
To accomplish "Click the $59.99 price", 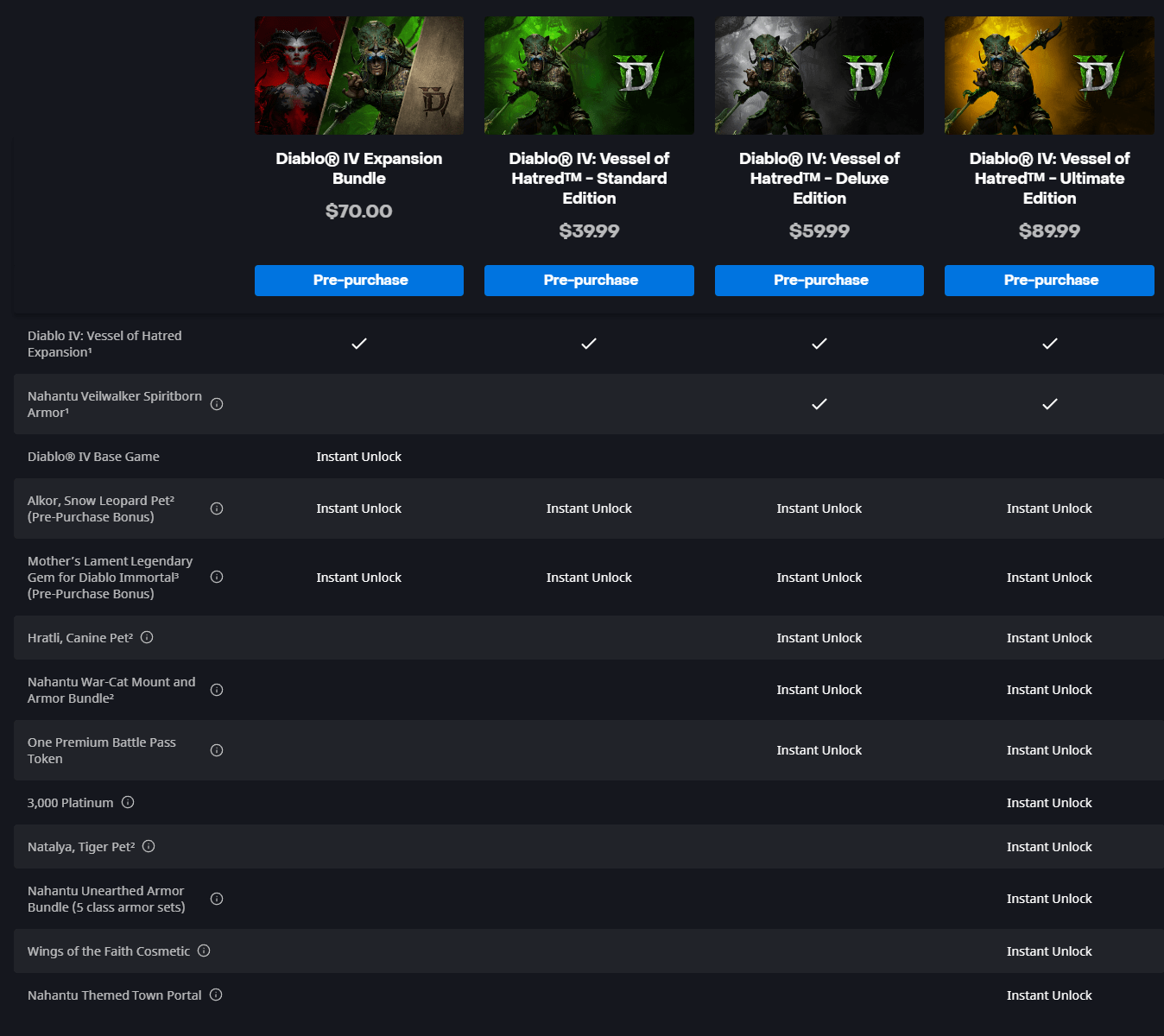I will (x=819, y=231).
